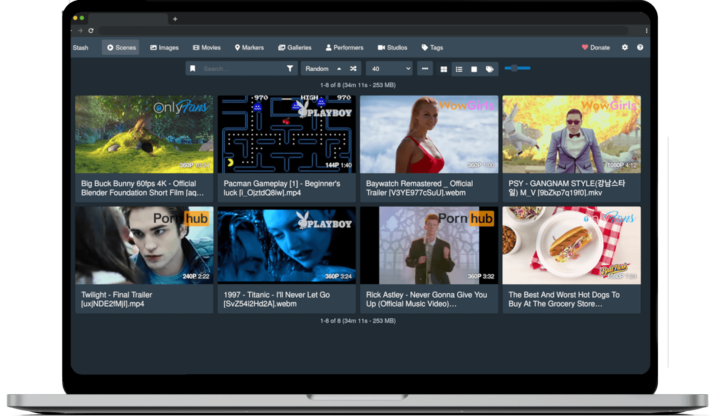Open help question mark icon
Screen dimensions: 715x417
640,47
